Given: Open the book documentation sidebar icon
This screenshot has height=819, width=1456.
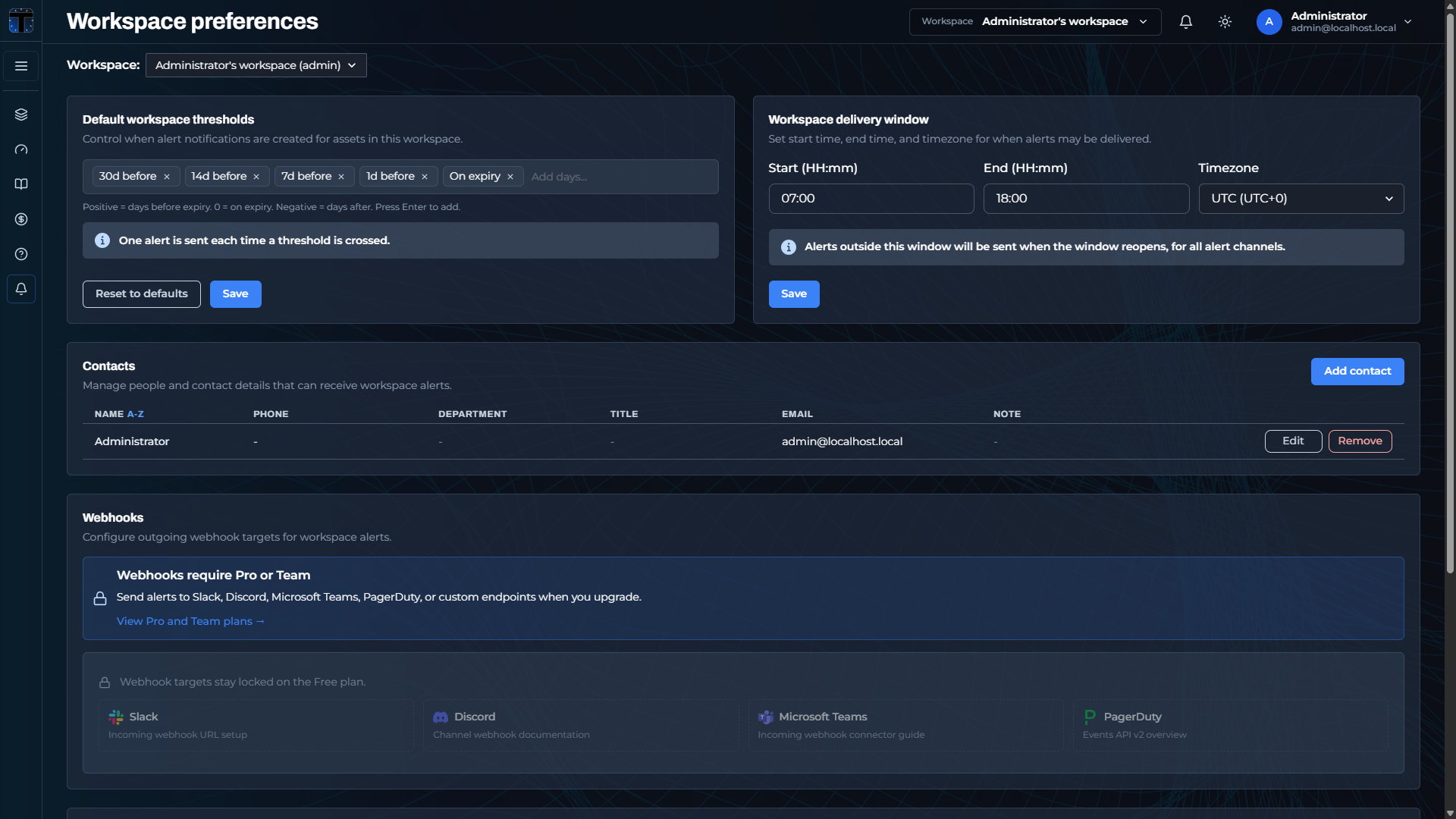Looking at the screenshot, I should (x=21, y=184).
